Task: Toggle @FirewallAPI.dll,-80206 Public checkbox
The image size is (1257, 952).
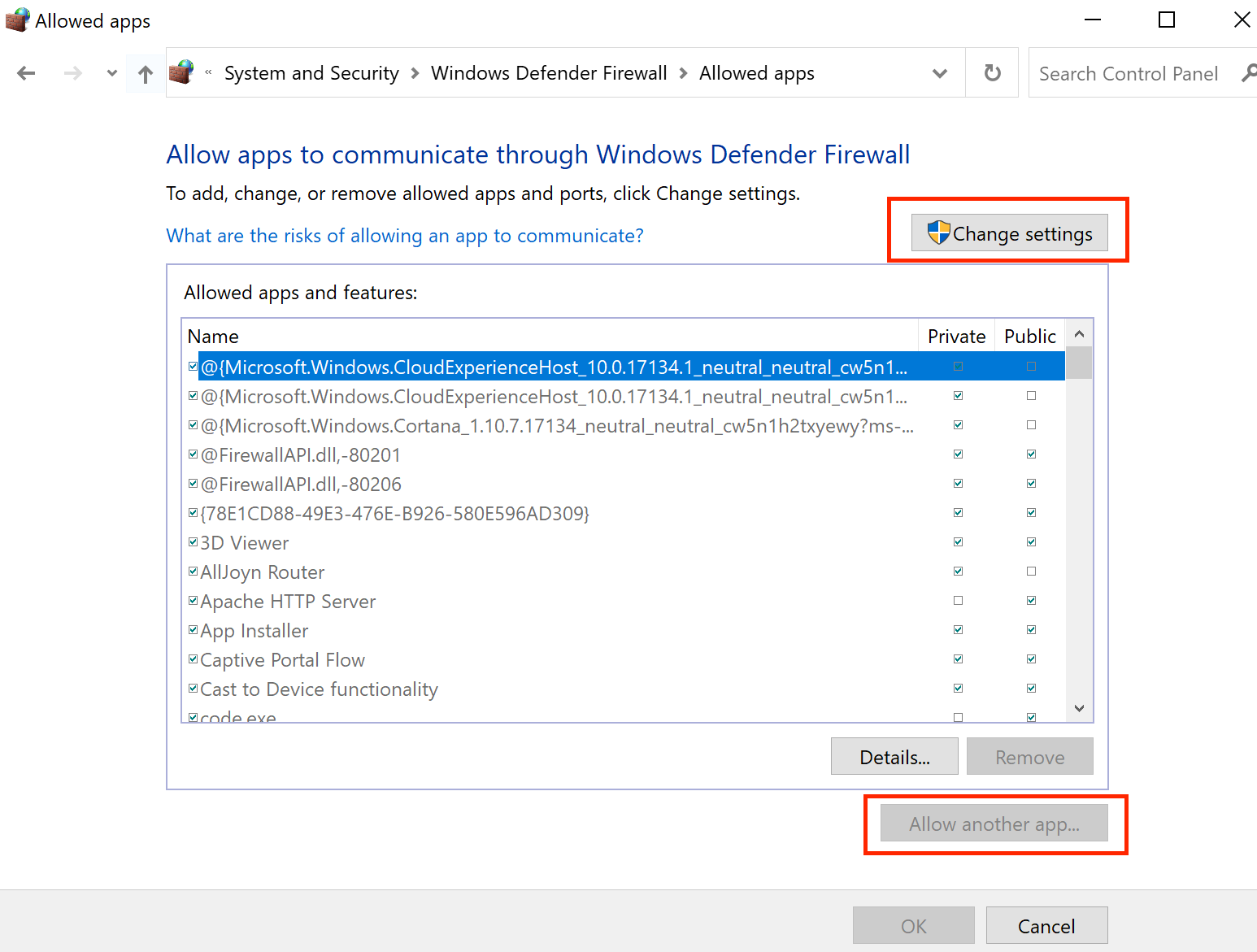Action: (1031, 484)
